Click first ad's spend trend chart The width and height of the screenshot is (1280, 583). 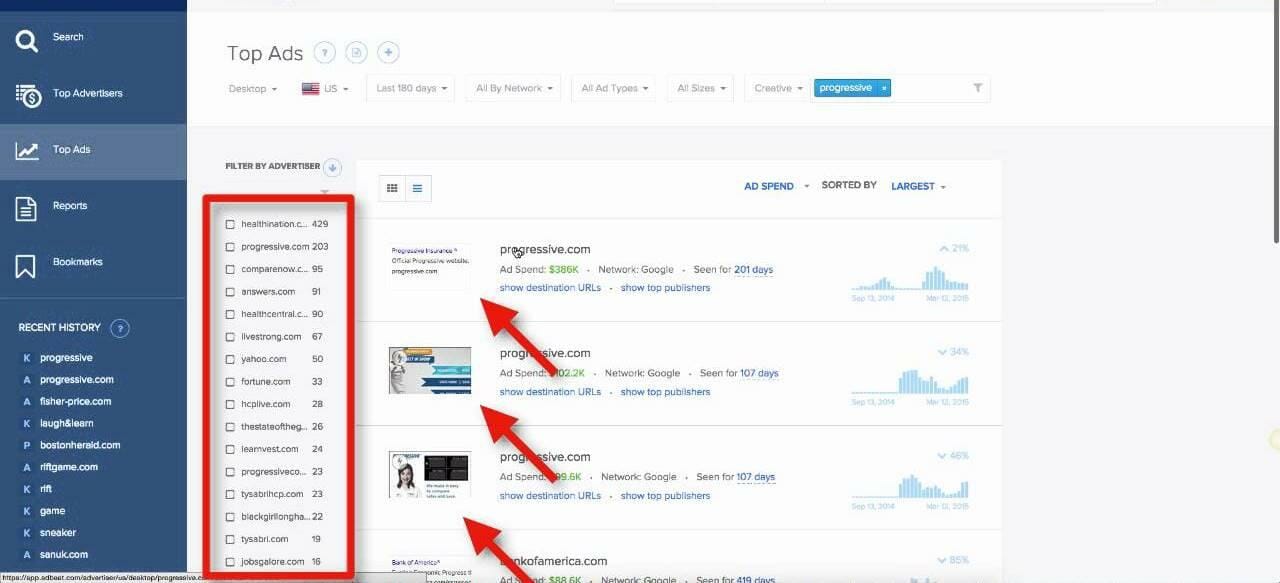910,278
